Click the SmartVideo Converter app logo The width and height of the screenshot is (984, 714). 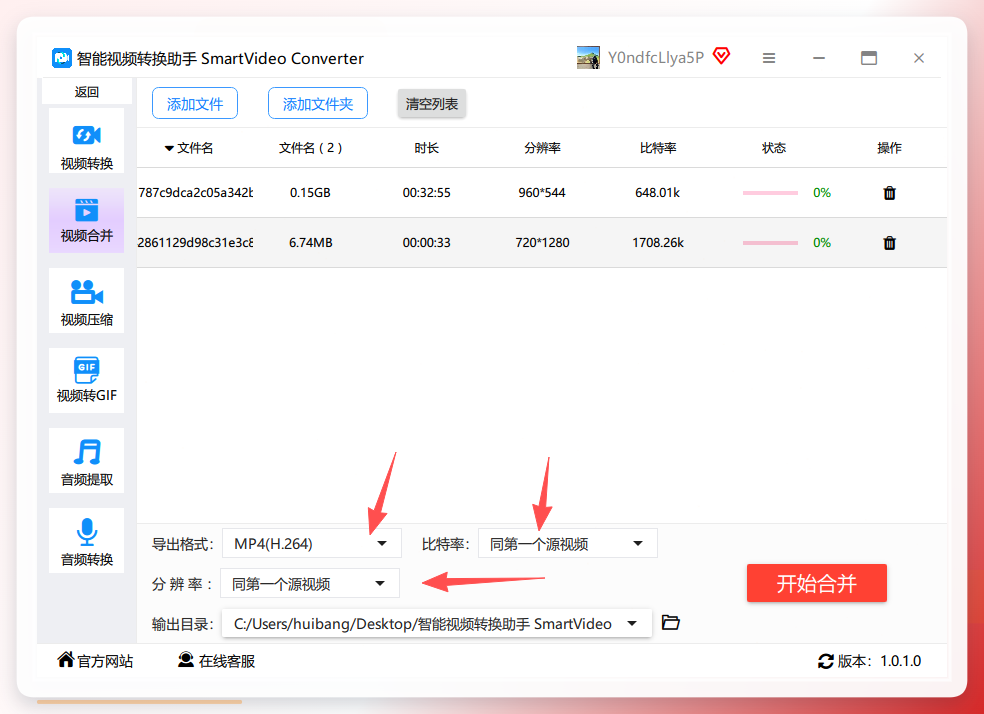[62, 58]
